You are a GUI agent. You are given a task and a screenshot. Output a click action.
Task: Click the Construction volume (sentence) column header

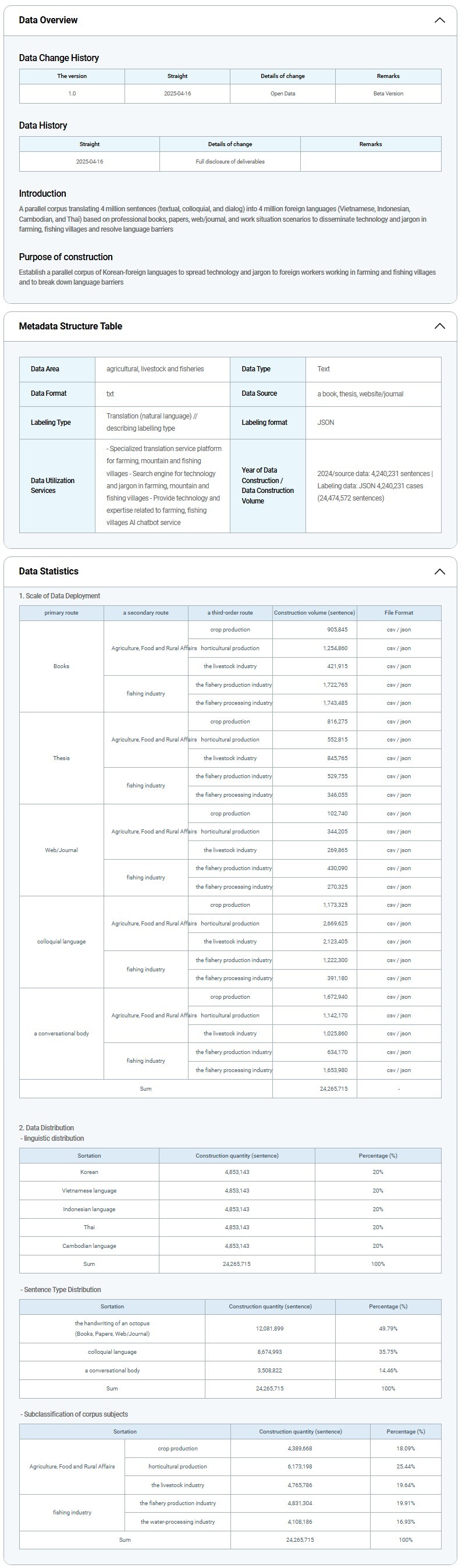[x=314, y=613]
